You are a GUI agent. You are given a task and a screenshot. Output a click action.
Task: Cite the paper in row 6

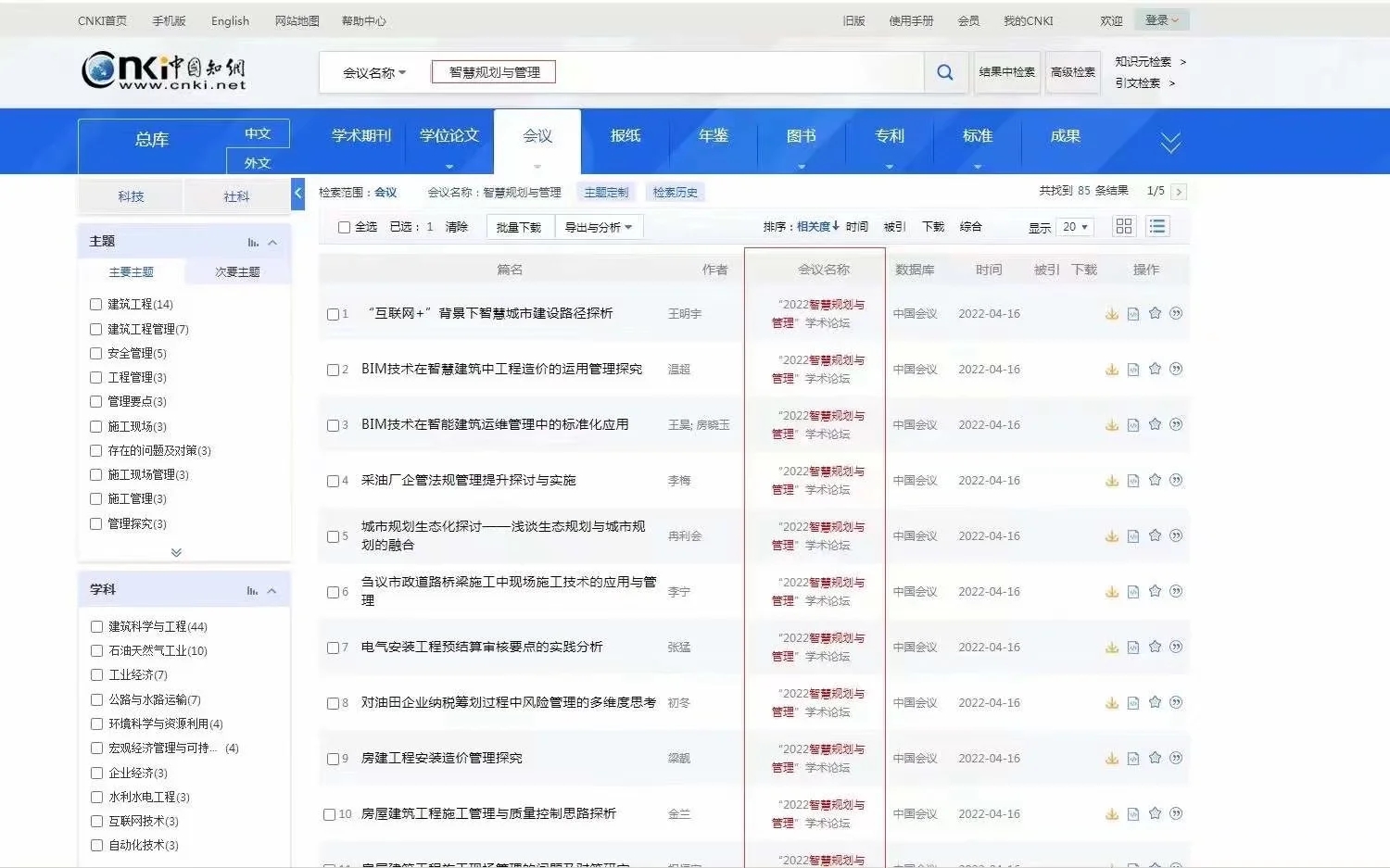coord(1176,591)
